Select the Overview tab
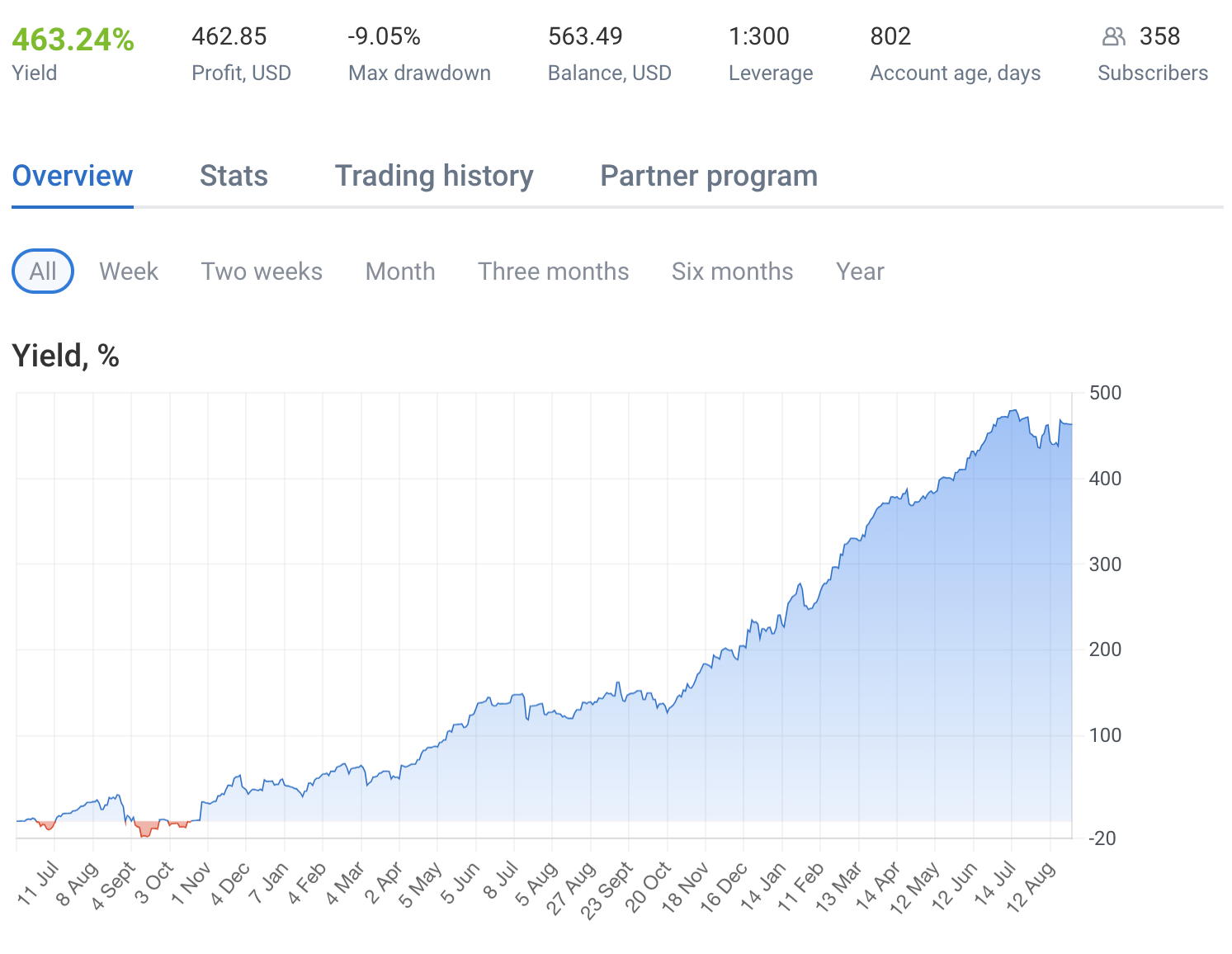 (73, 176)
